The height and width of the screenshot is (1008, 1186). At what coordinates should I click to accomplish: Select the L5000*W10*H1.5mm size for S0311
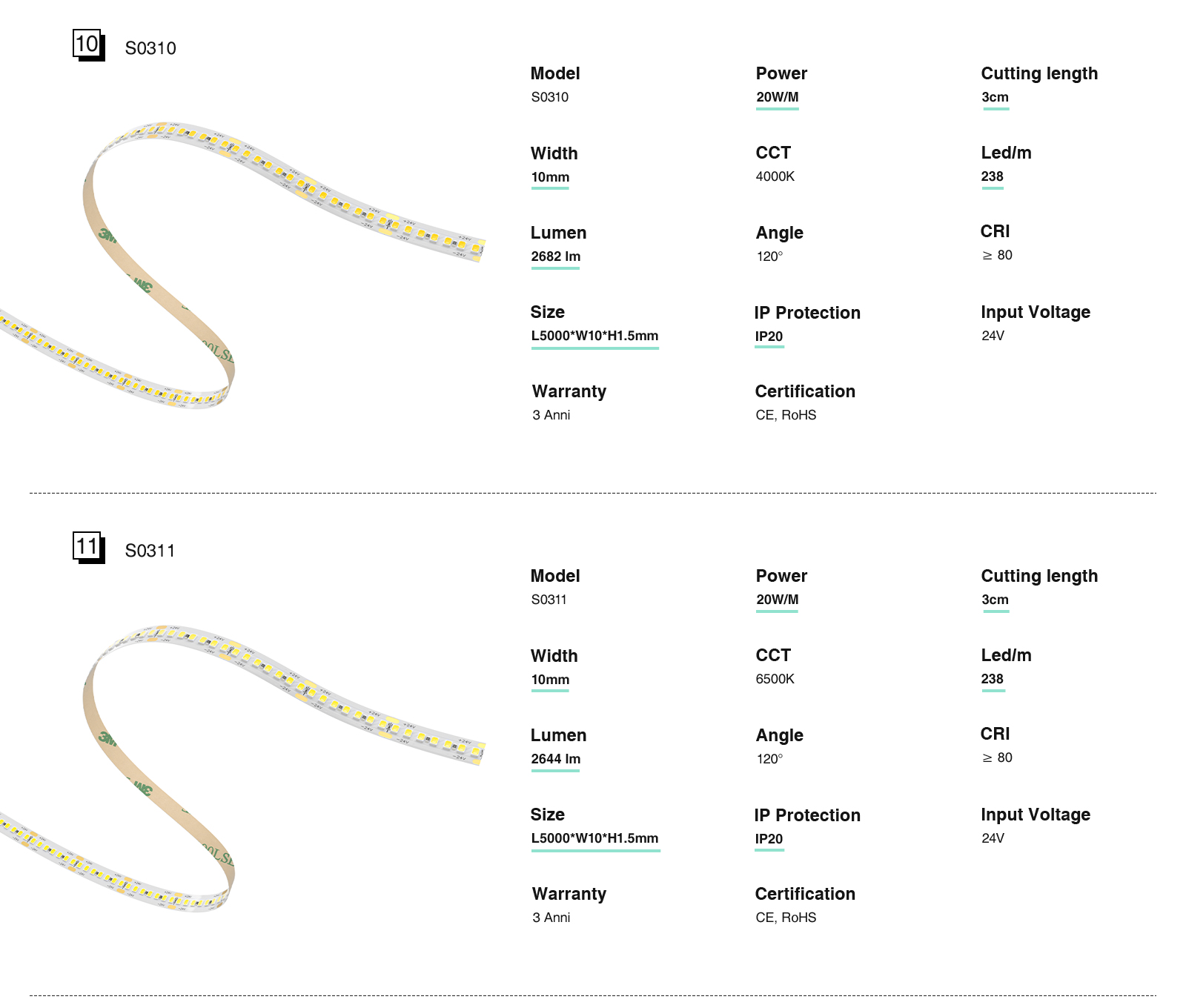pos(594,838)
